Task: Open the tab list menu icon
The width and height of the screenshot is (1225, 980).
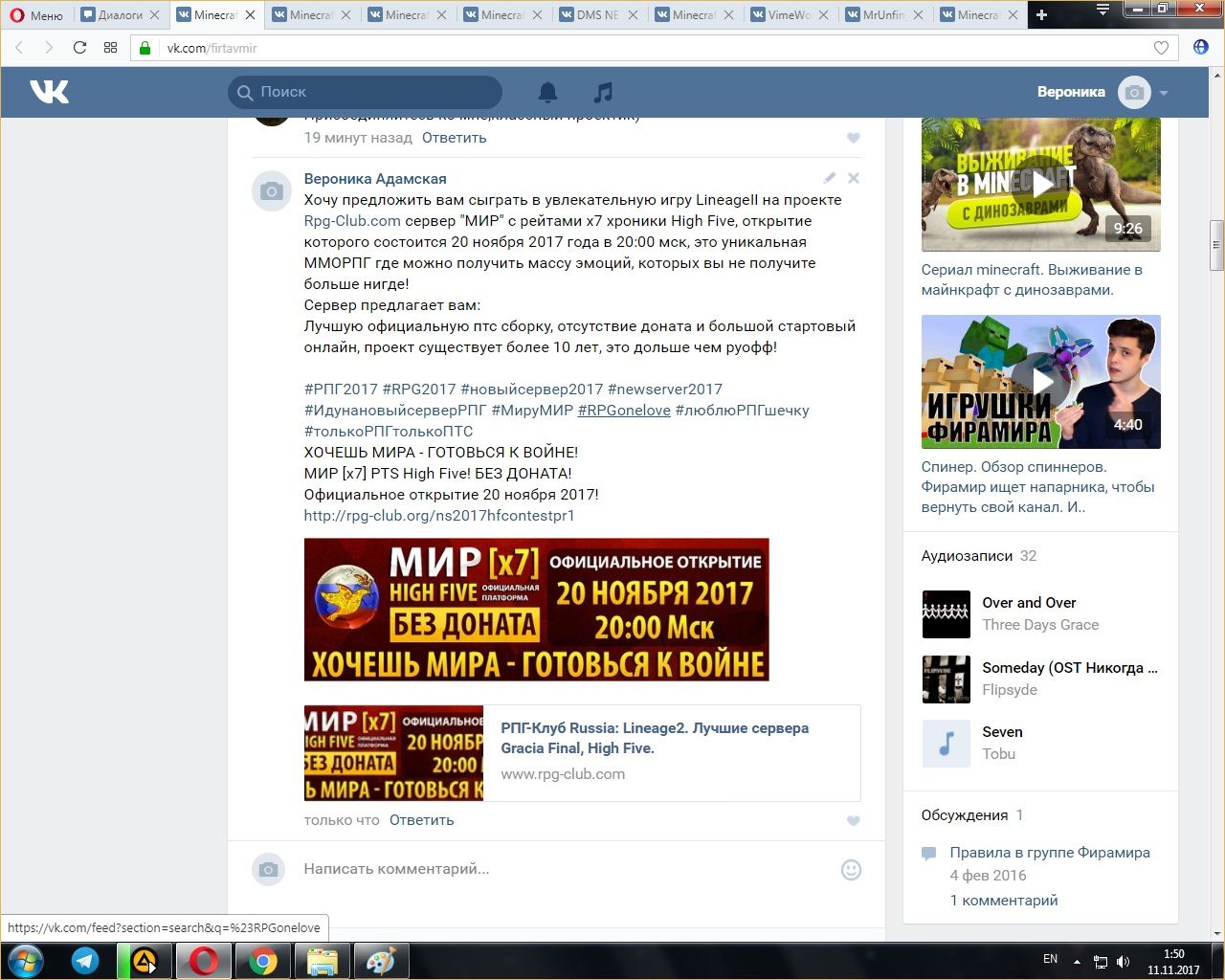Action: (1102, 10)
